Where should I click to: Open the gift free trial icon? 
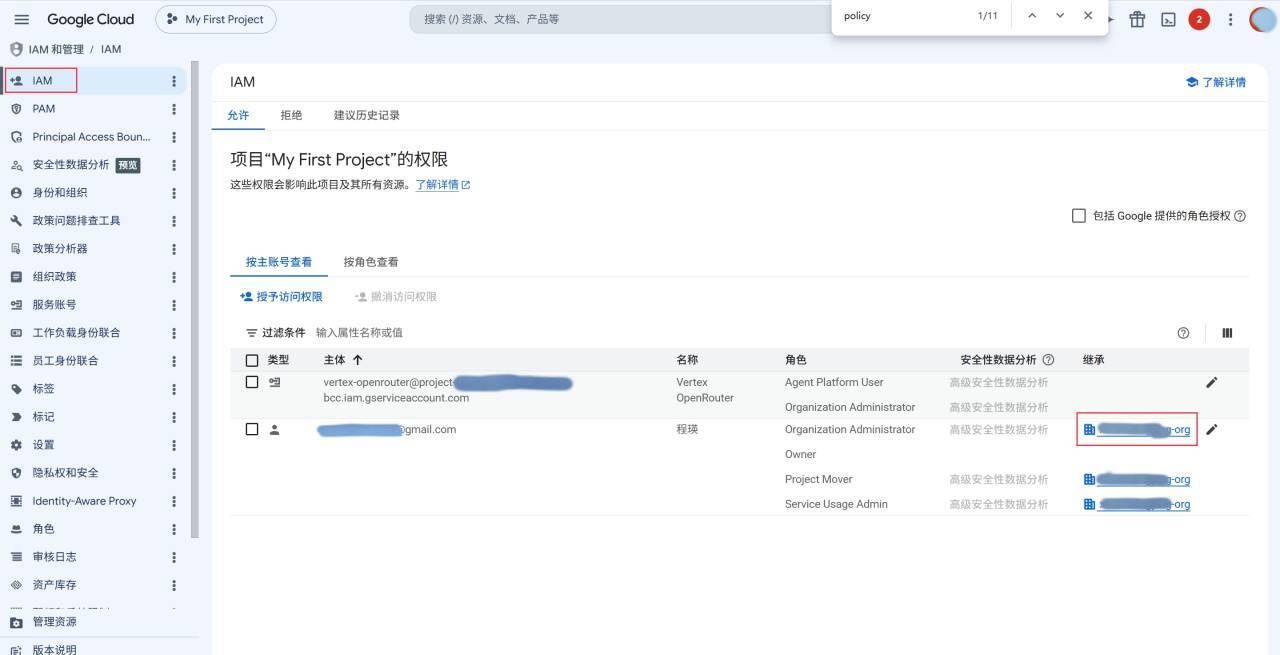(x=1137, y=19)
